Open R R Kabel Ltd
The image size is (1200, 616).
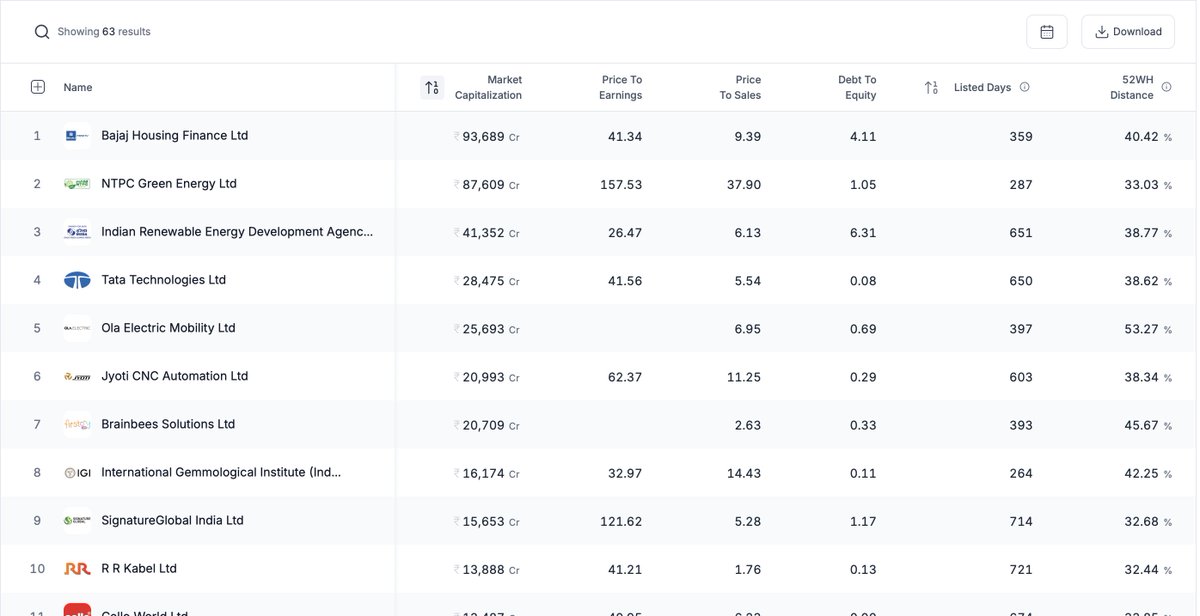click(139, 567)
